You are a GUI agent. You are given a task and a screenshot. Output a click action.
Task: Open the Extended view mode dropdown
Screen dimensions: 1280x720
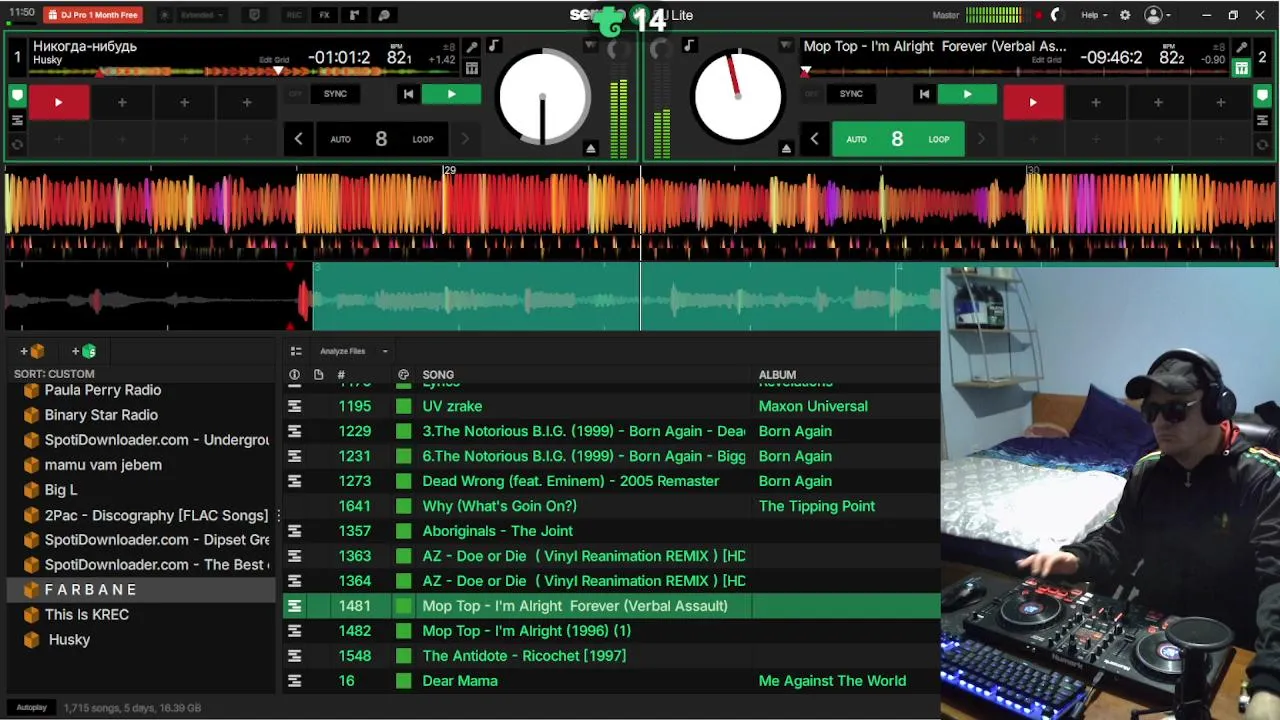202,15
